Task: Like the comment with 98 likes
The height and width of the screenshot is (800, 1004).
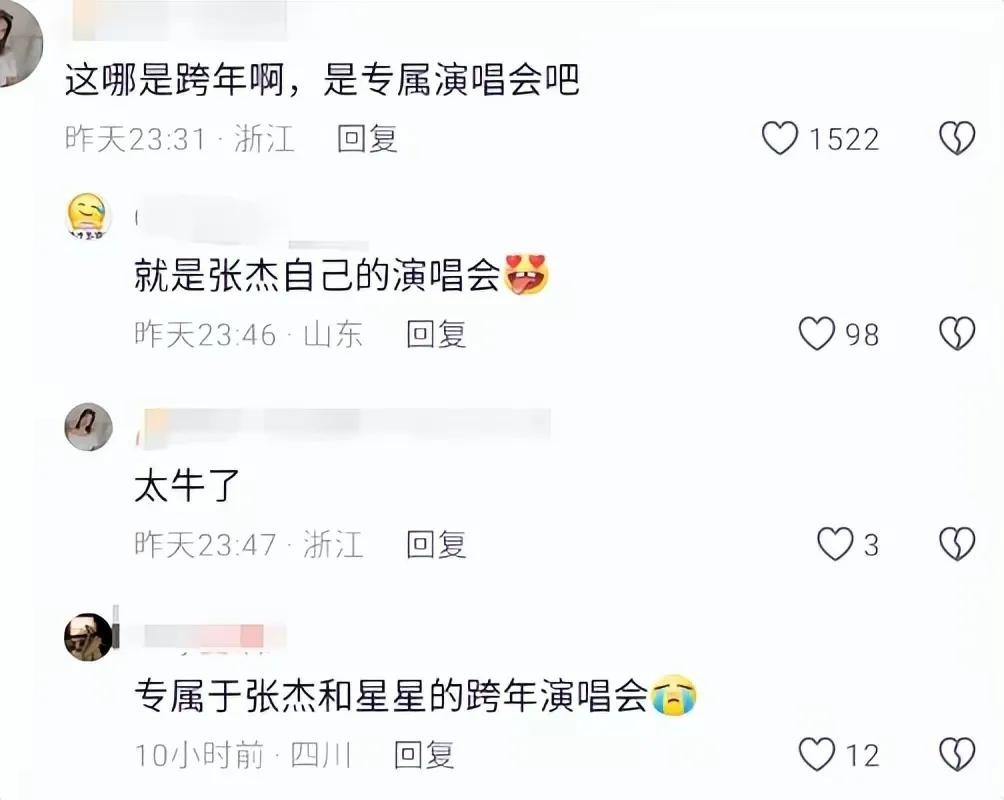Action: [817, 334]
